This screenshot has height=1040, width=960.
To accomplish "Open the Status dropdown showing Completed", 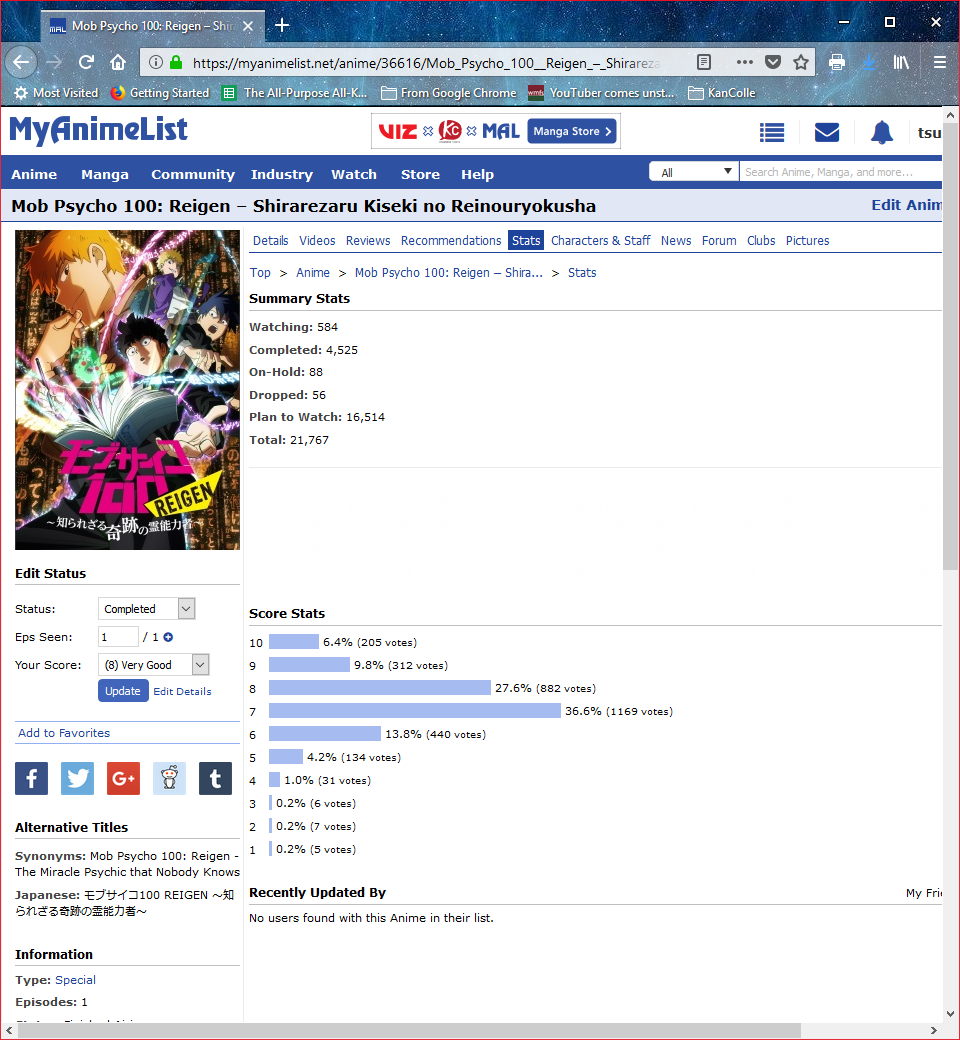I will tap(147, 609).
